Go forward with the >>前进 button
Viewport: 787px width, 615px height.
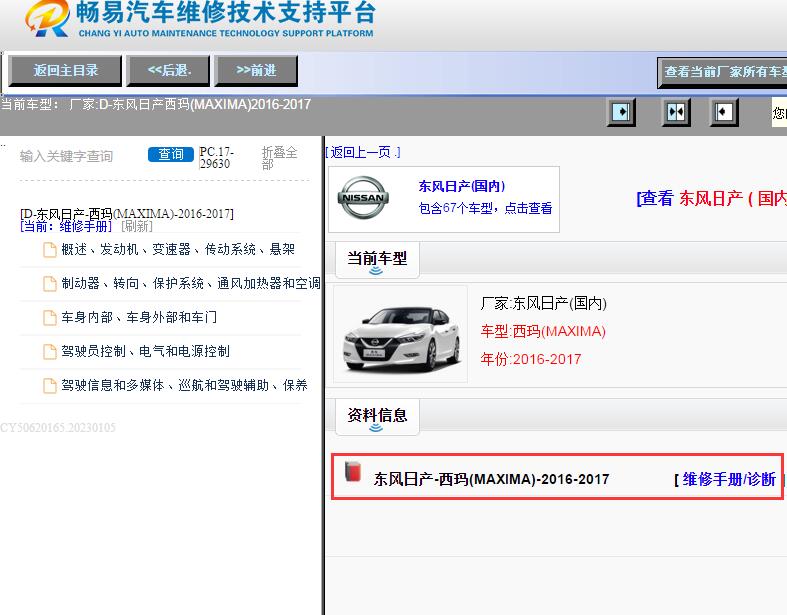[256, 71]
